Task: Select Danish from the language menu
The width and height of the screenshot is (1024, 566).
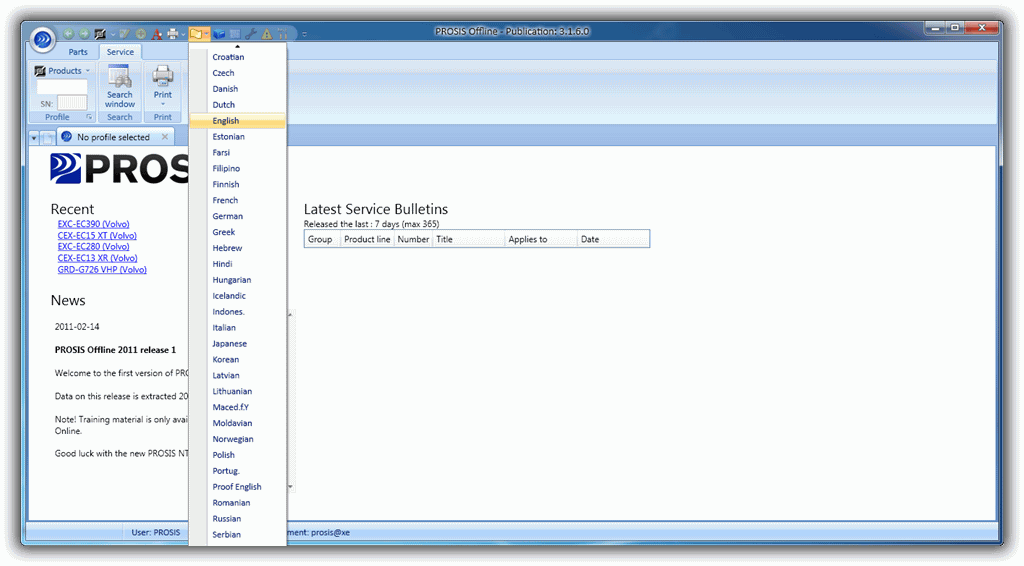Action: pyautogui.click(x=238, y=89)
